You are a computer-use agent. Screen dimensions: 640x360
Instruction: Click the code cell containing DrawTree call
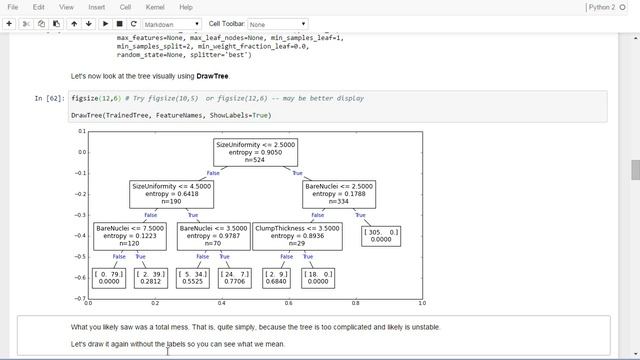(x=338, y=107)
